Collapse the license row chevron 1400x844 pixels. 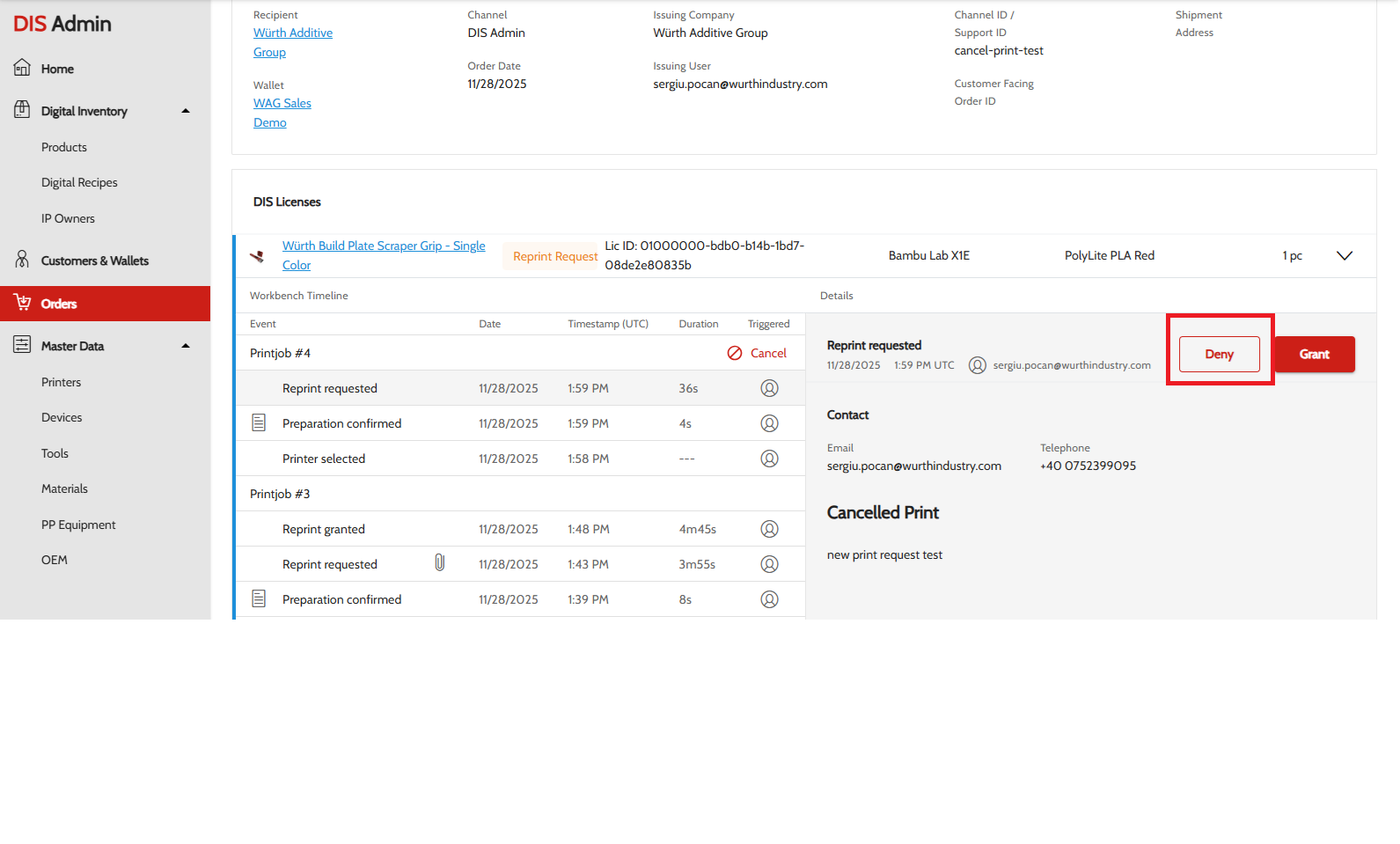(x=1344, y=256)
